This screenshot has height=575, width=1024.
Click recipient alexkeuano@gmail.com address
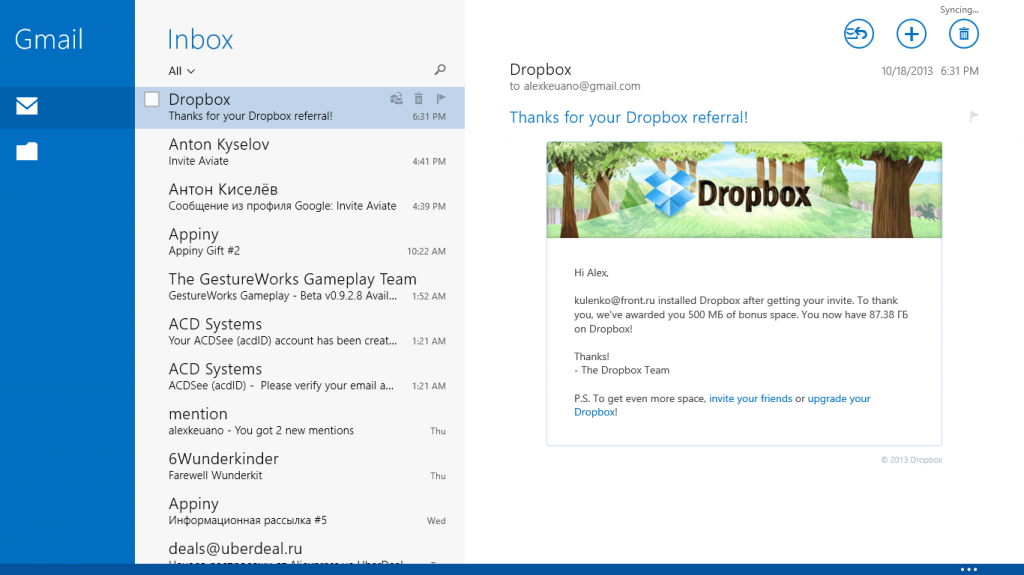click(582, 86)
